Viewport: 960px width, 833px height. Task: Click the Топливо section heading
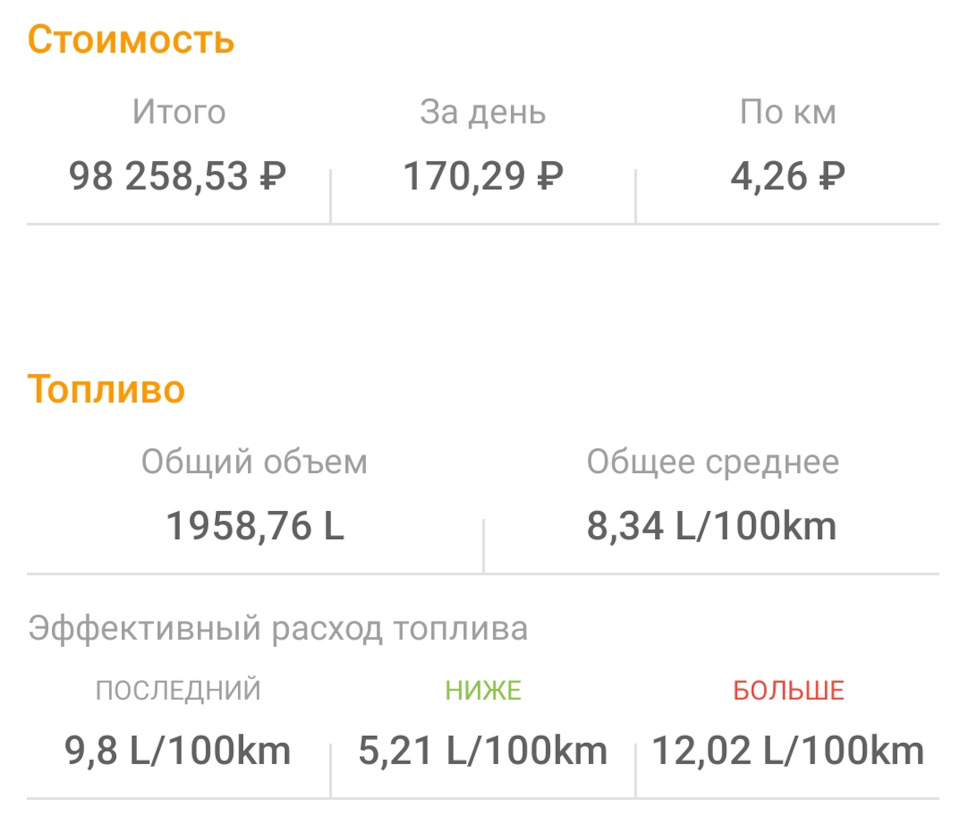click(x=106, y=388)
